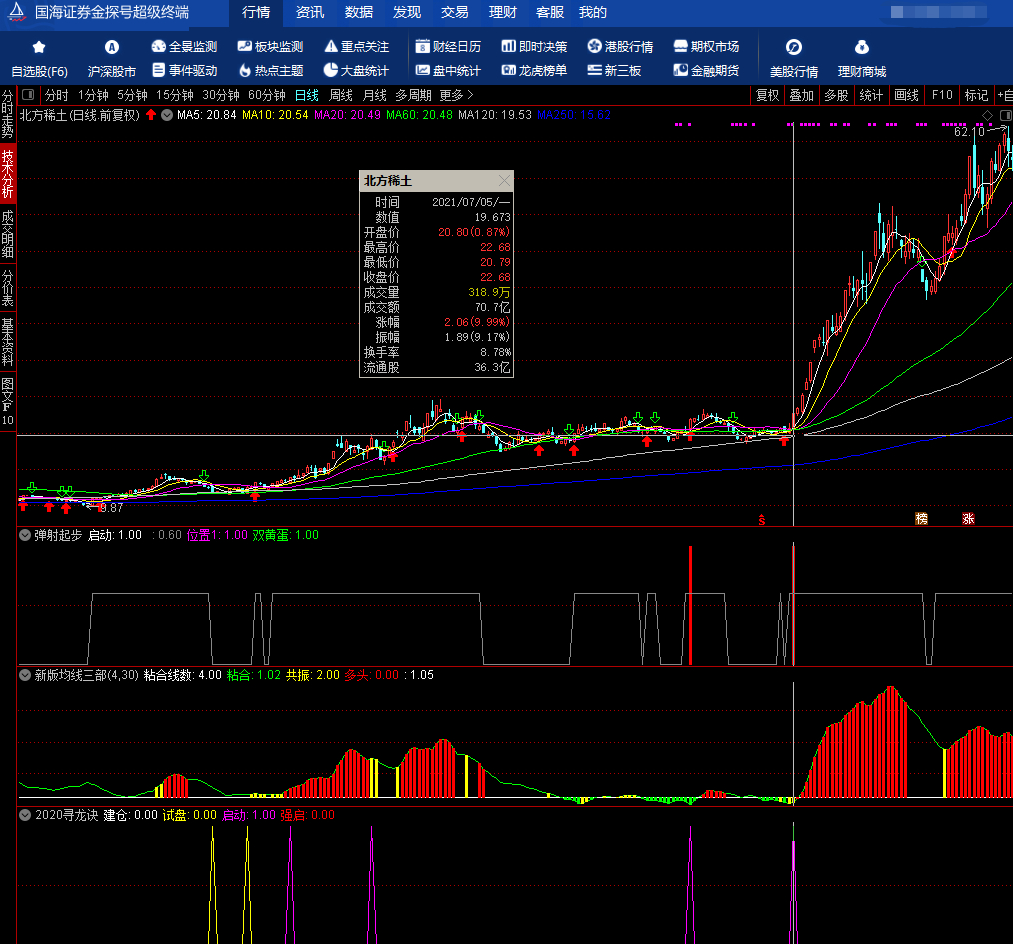
Task: Open 金融期货 financial futures
Action: point(706,70)
